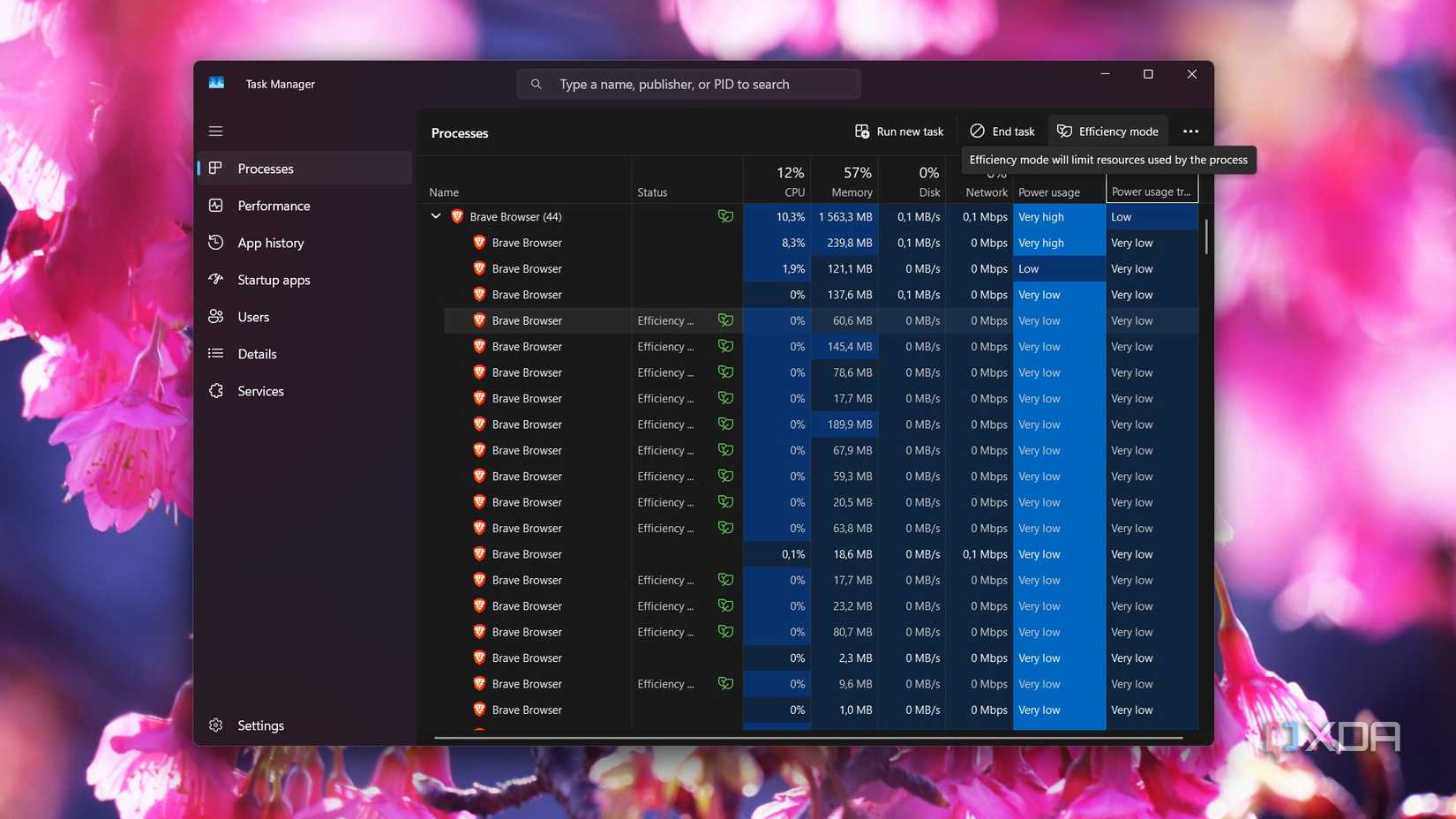Collapse the Brave Browser (44) group
Viewport: 1456px width, 819px height.
(x=436, y=216)
